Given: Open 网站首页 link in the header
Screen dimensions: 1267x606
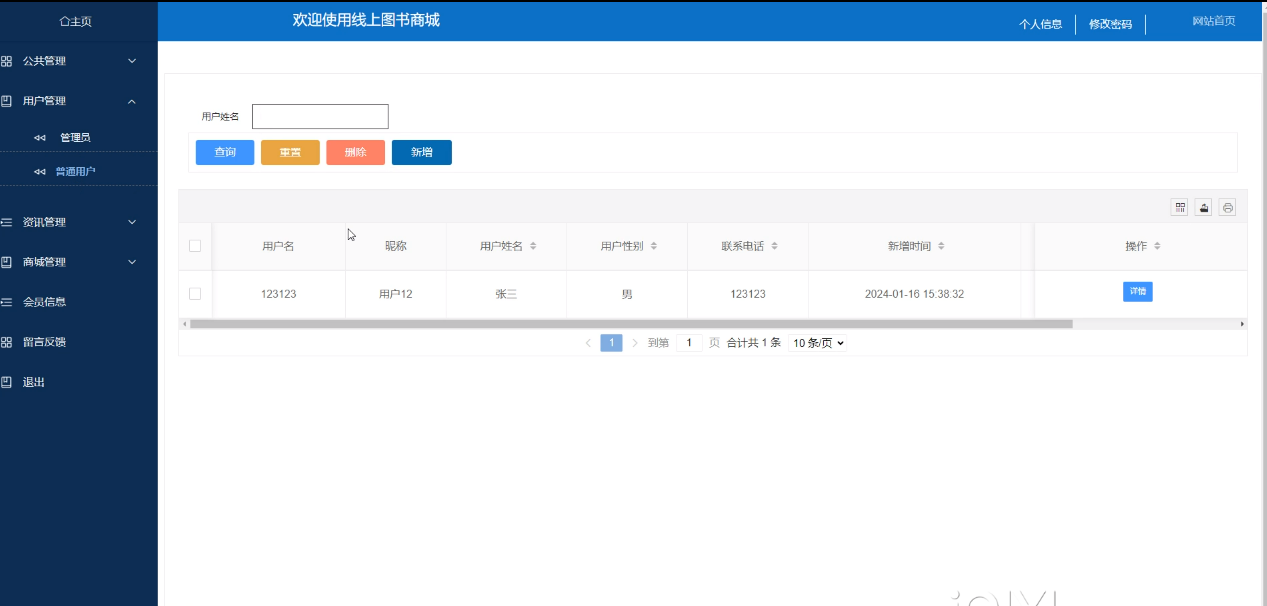Looking at the screenshot, I should [x=1214, y=21].
